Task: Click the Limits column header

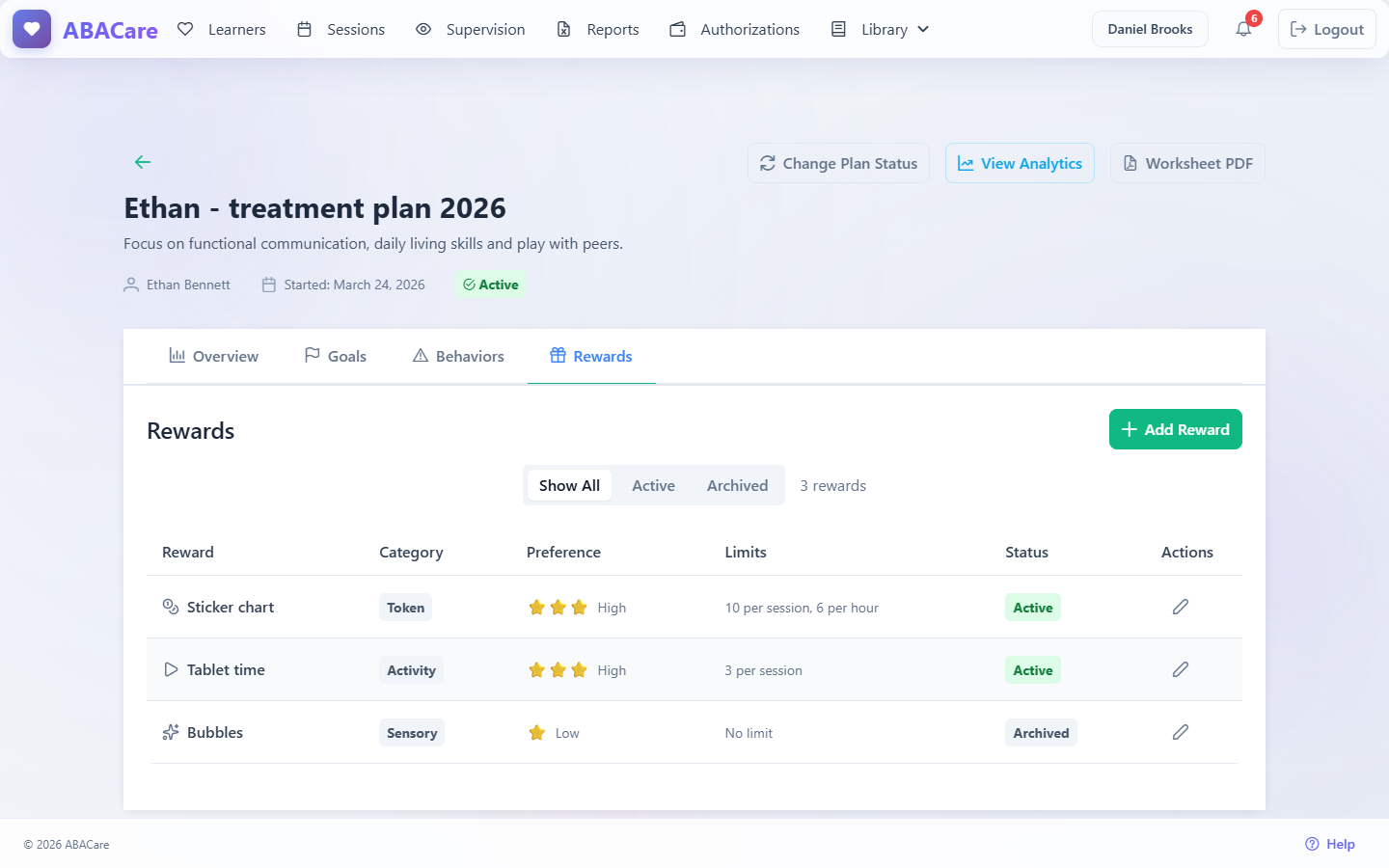Action: (746, 552)
